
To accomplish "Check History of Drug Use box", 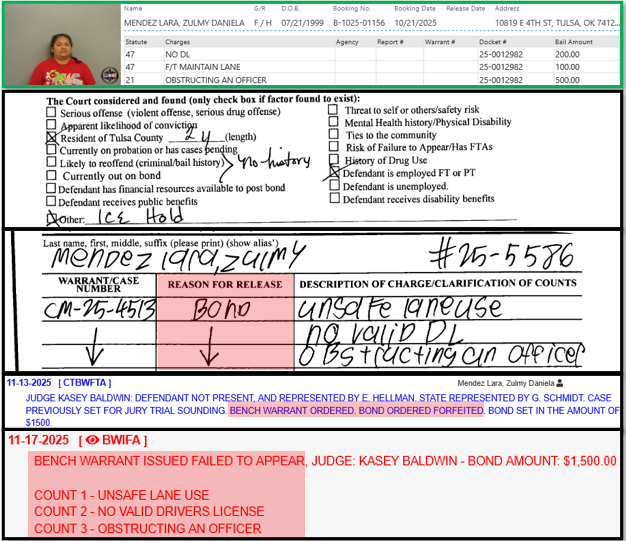I will point(334,159).
